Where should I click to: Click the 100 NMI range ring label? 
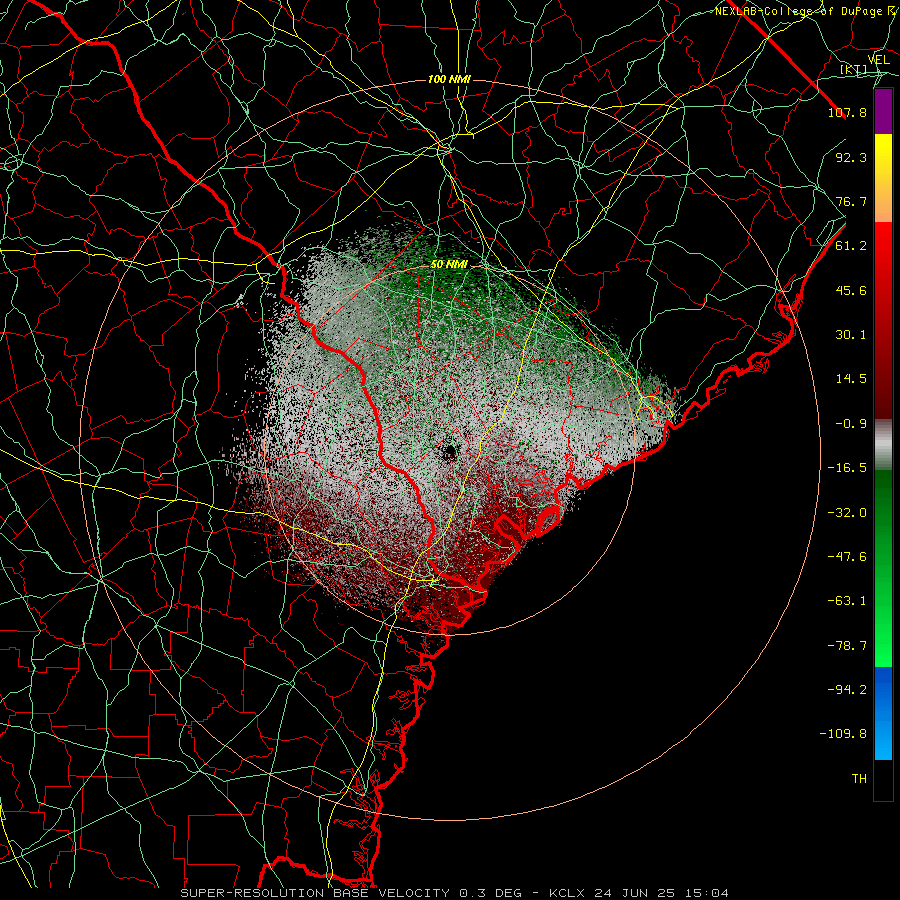pyautogui.click(x=449, y=79)
